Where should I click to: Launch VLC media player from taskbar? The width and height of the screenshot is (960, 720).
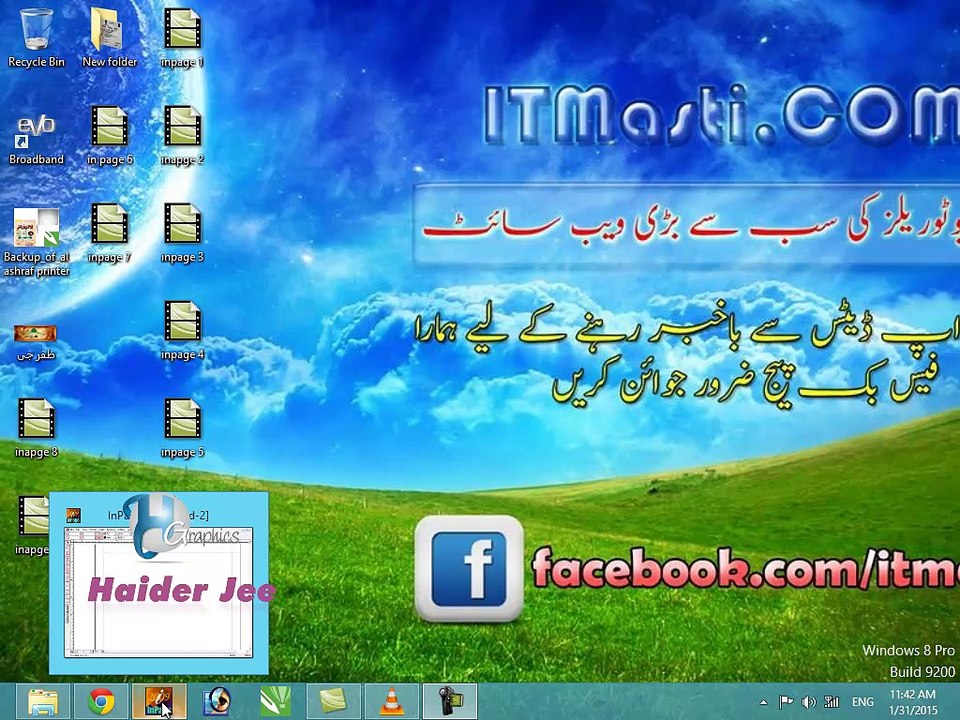point(392,702)
